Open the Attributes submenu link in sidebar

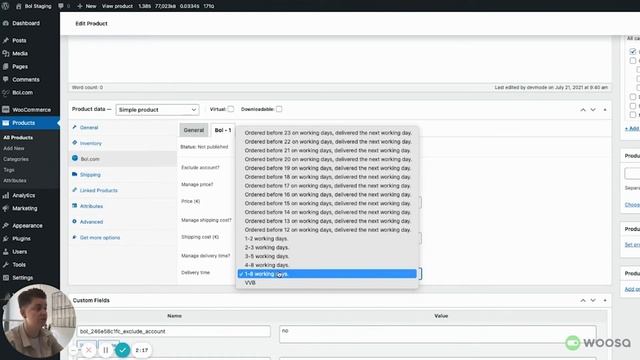[x=15, y=180]
